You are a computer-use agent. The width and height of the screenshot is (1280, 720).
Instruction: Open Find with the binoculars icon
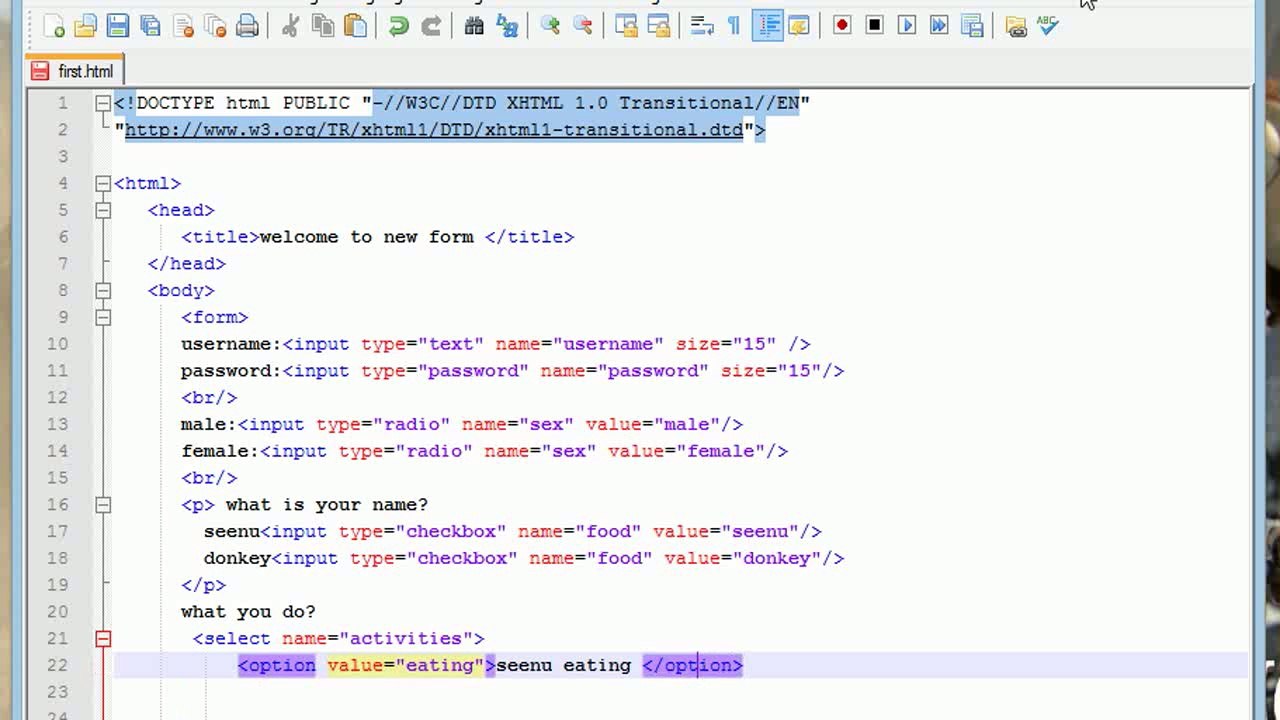(474, 26)
